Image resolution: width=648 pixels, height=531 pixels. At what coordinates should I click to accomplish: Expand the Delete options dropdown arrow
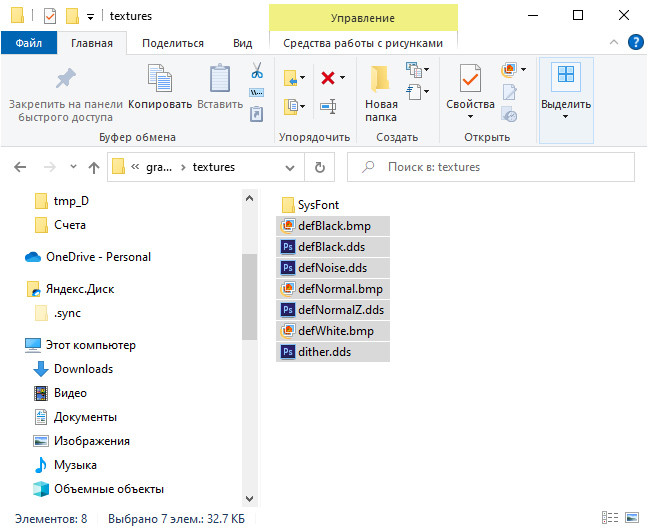(x=343, y=78)
